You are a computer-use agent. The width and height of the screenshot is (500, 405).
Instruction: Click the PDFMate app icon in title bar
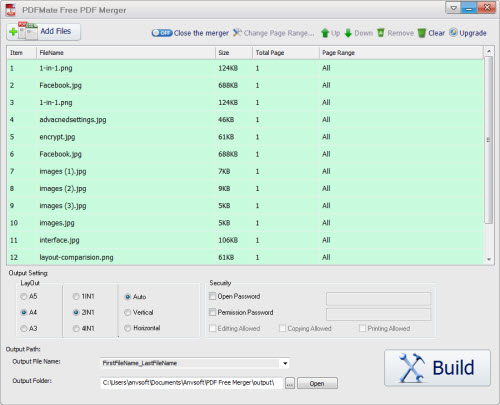point(11,10)
